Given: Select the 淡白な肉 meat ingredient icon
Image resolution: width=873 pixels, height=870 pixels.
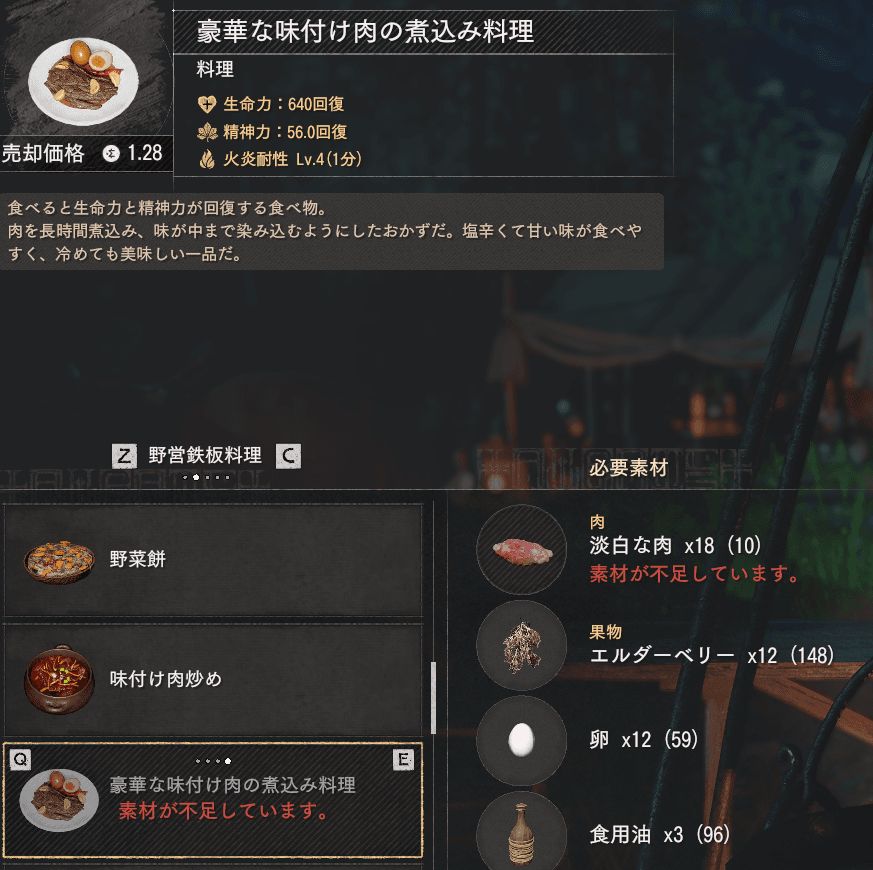Looking at the screenshot, I should (522, 549).
